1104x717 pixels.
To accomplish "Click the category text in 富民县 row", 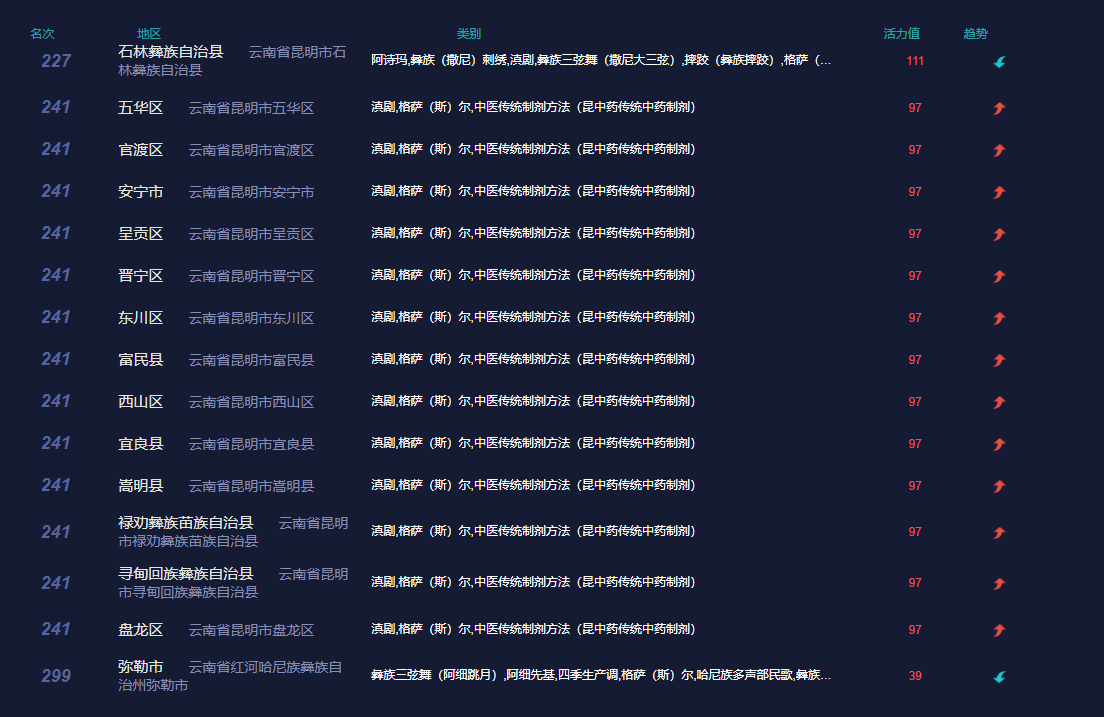I will pos(532,359).
